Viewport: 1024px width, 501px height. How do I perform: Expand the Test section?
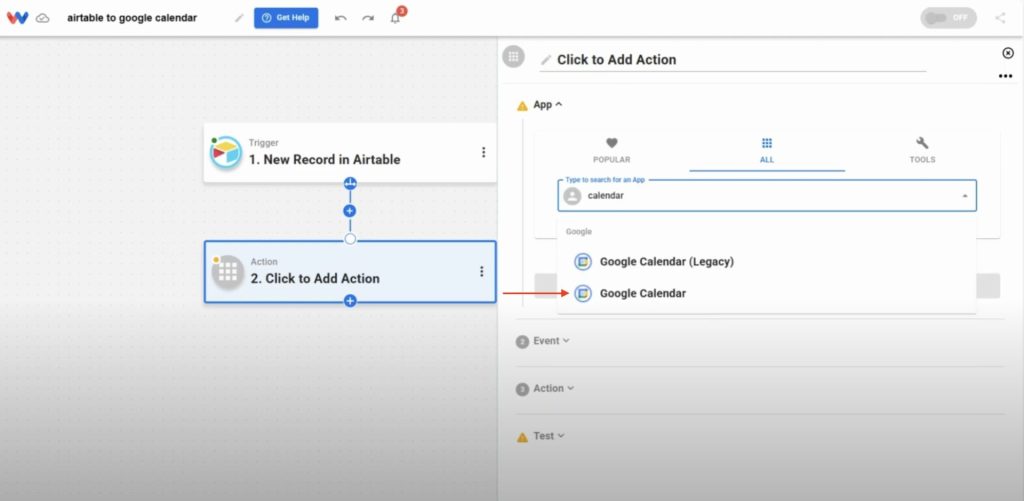point(548,436)
